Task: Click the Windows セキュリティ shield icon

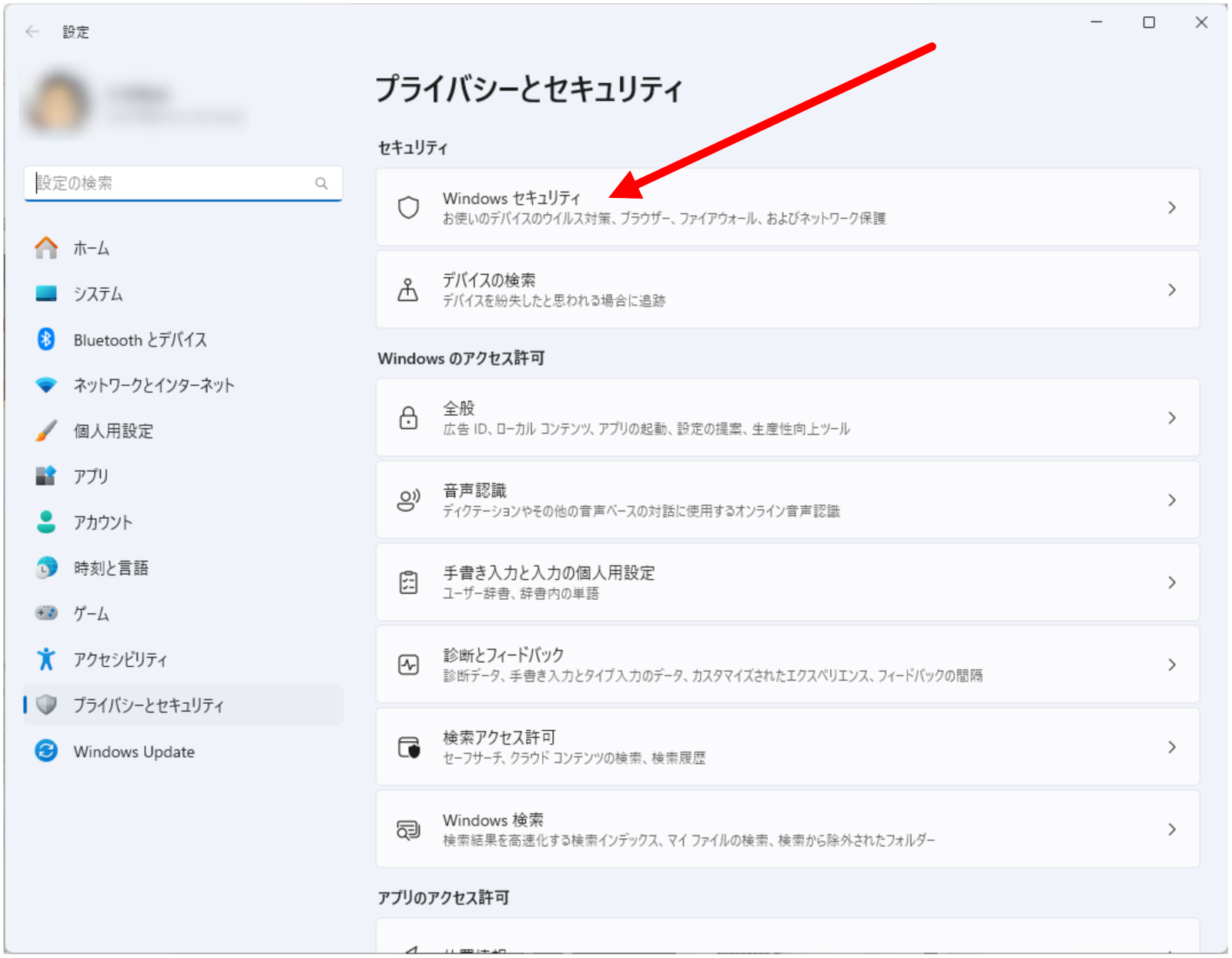Action: click(x=408, y=208)
